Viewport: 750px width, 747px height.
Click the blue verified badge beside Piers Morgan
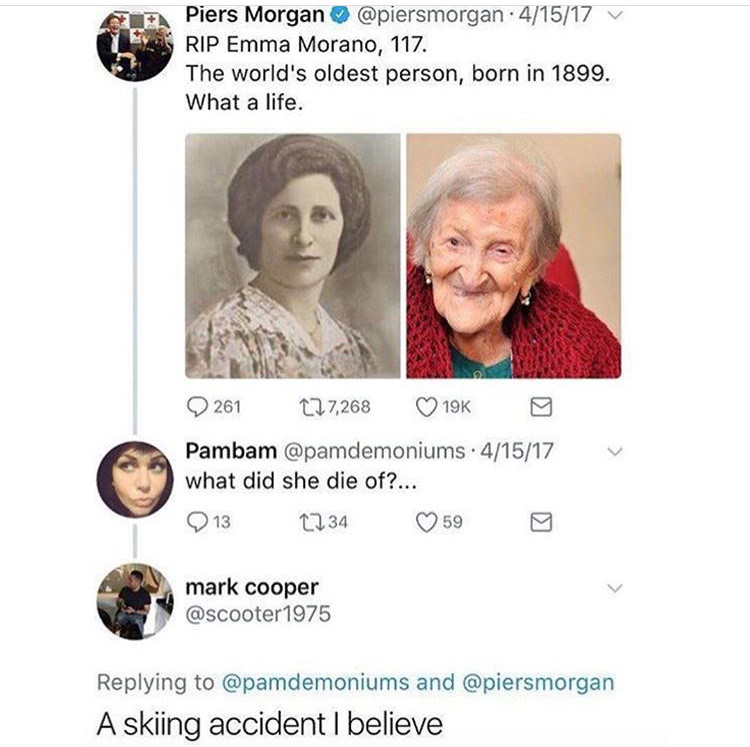[x=339, y=16]
